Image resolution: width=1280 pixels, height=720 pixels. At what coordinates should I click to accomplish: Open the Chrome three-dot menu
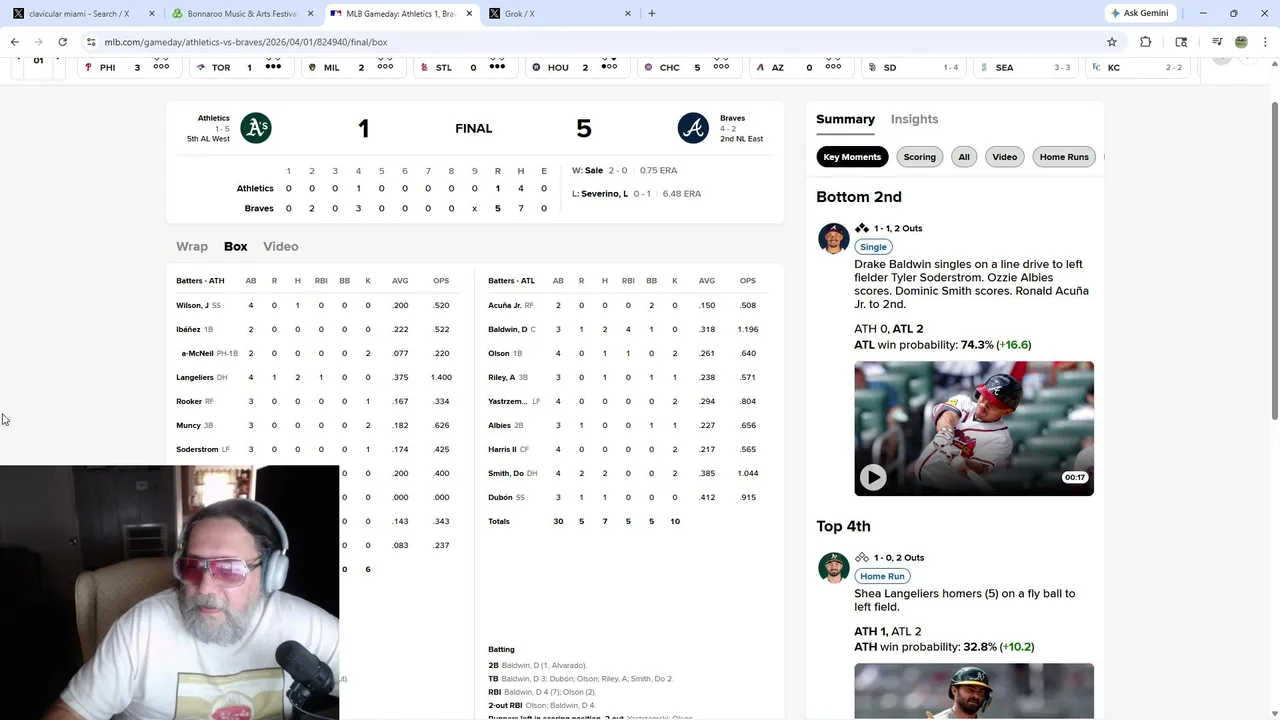tap(1265, 42)
